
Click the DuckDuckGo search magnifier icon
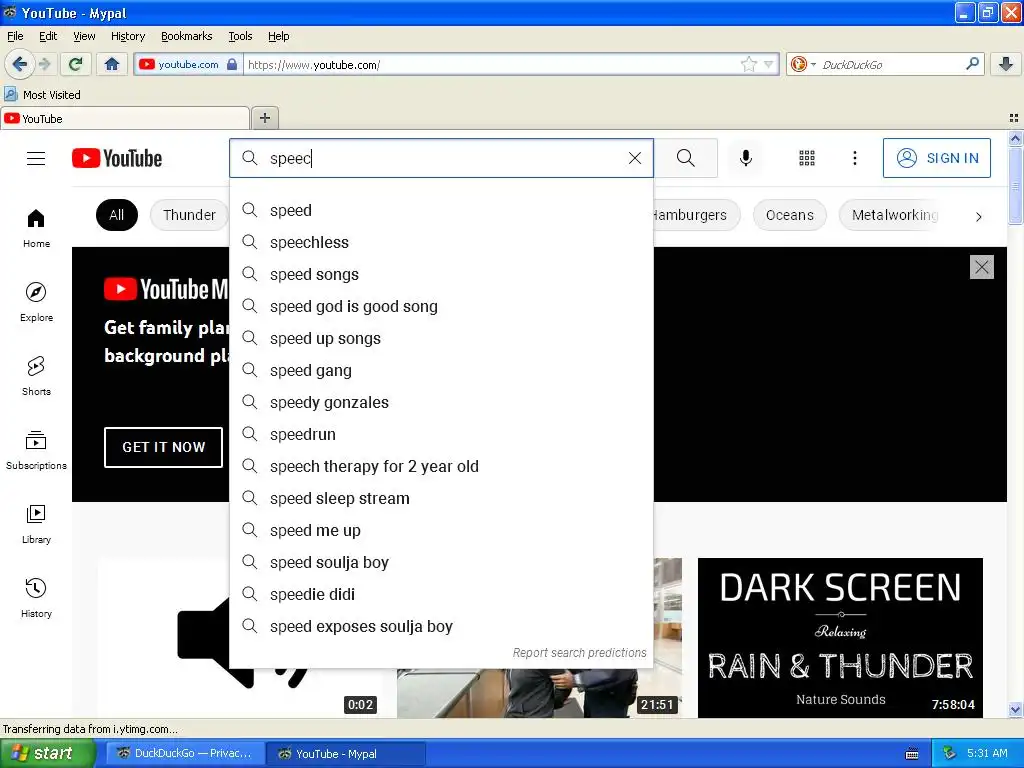tap(972, 64)
